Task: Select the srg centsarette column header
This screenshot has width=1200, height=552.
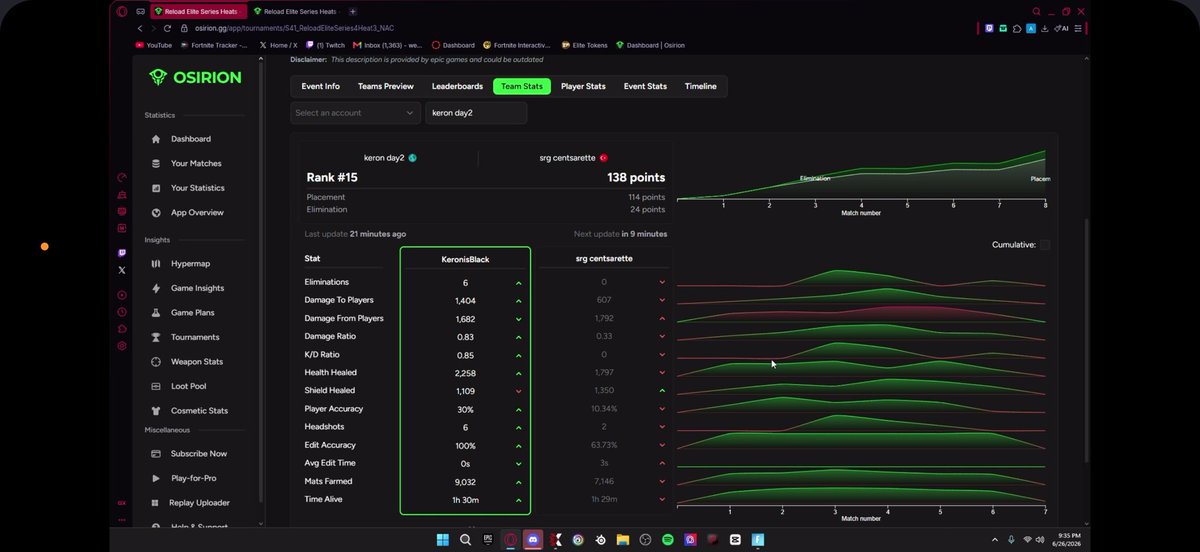Action: (x=604, y=259)
